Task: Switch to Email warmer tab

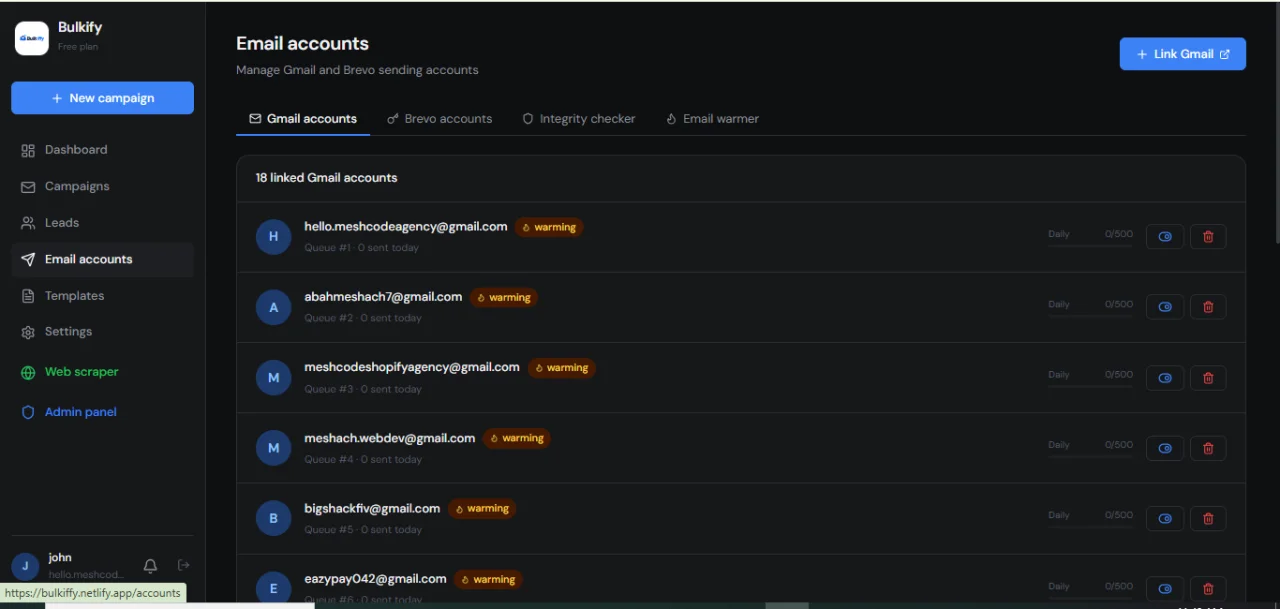Action: pyautogui.click(x=713, y=118)
